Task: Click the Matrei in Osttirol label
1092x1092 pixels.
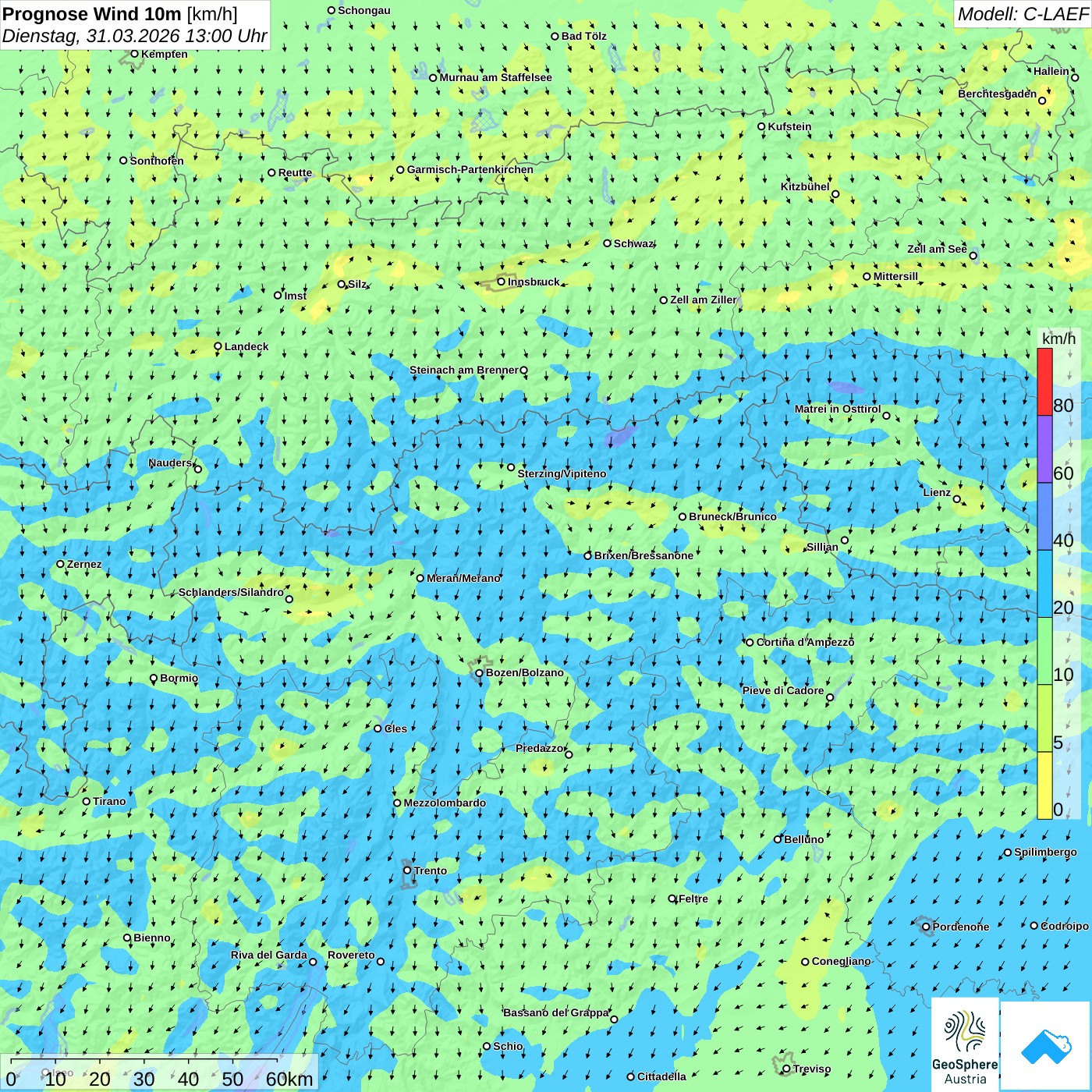Action: pos(838,409)
